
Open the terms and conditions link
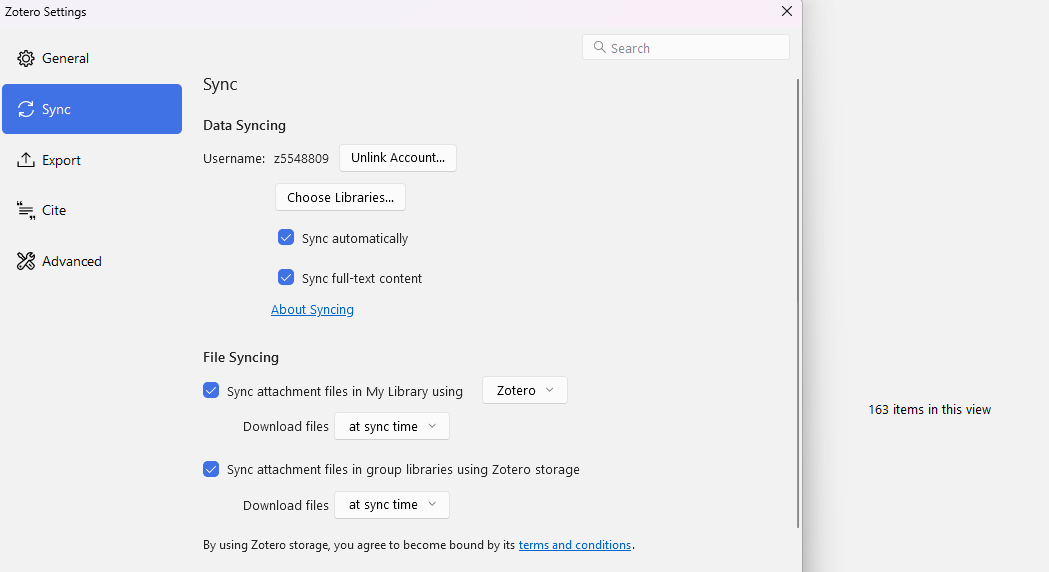coord(575,545)
